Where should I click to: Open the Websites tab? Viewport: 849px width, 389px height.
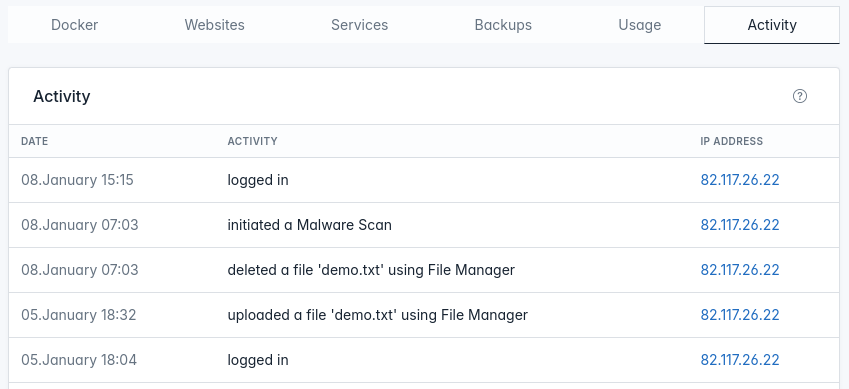coord(214,25)
